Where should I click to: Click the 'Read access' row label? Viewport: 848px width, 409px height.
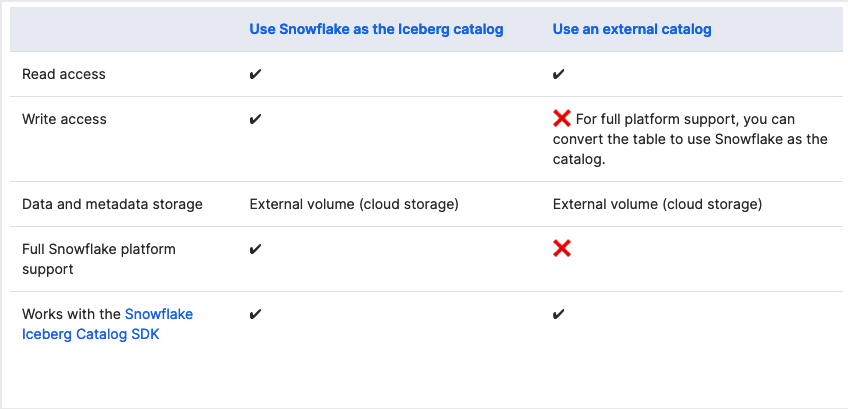pyautogui.click(x=64, y=74)
